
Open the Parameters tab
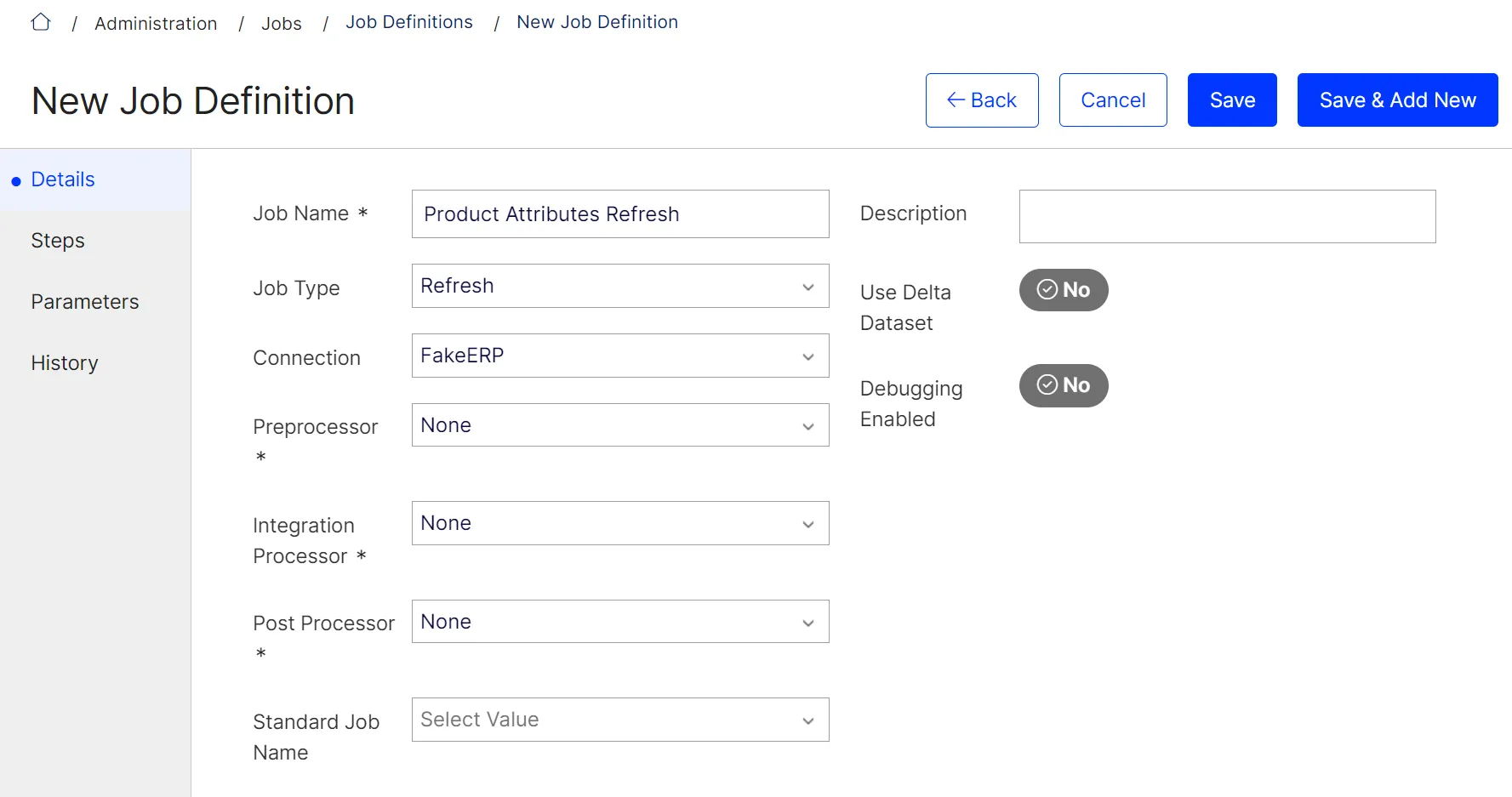click(x=95, y=302)
